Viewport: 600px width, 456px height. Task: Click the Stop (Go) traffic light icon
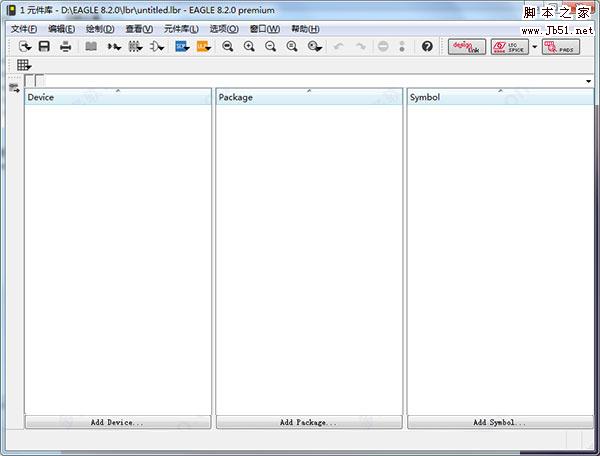click(402, 47)
